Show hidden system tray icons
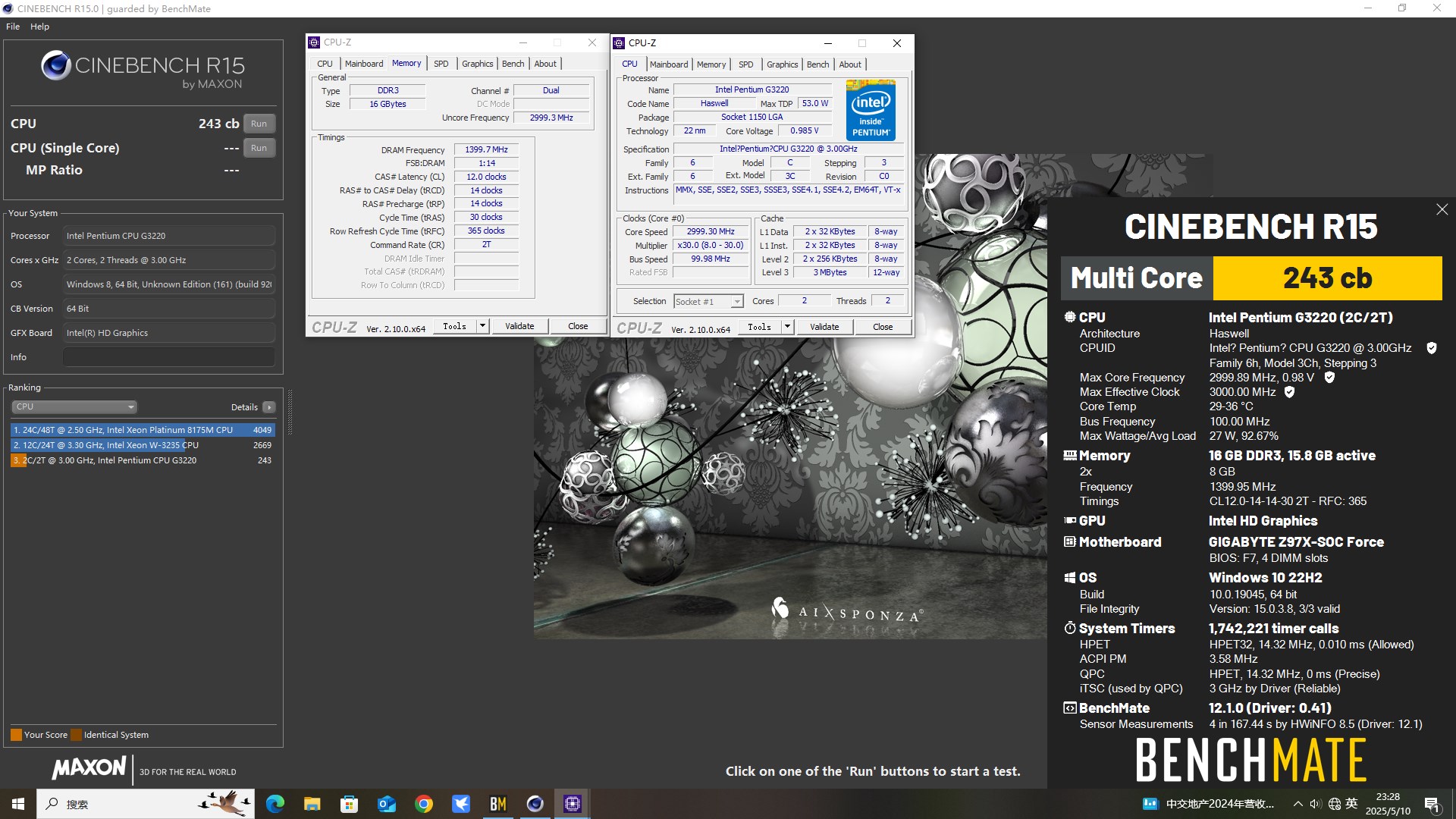 [x=1298, y=804]
